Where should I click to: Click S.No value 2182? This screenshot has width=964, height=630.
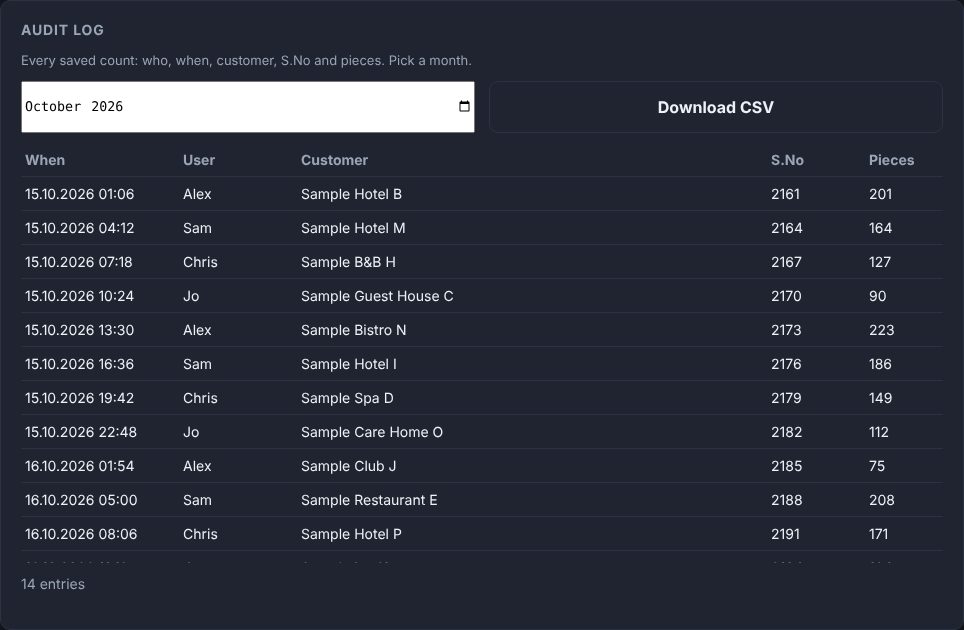[786, 432]
